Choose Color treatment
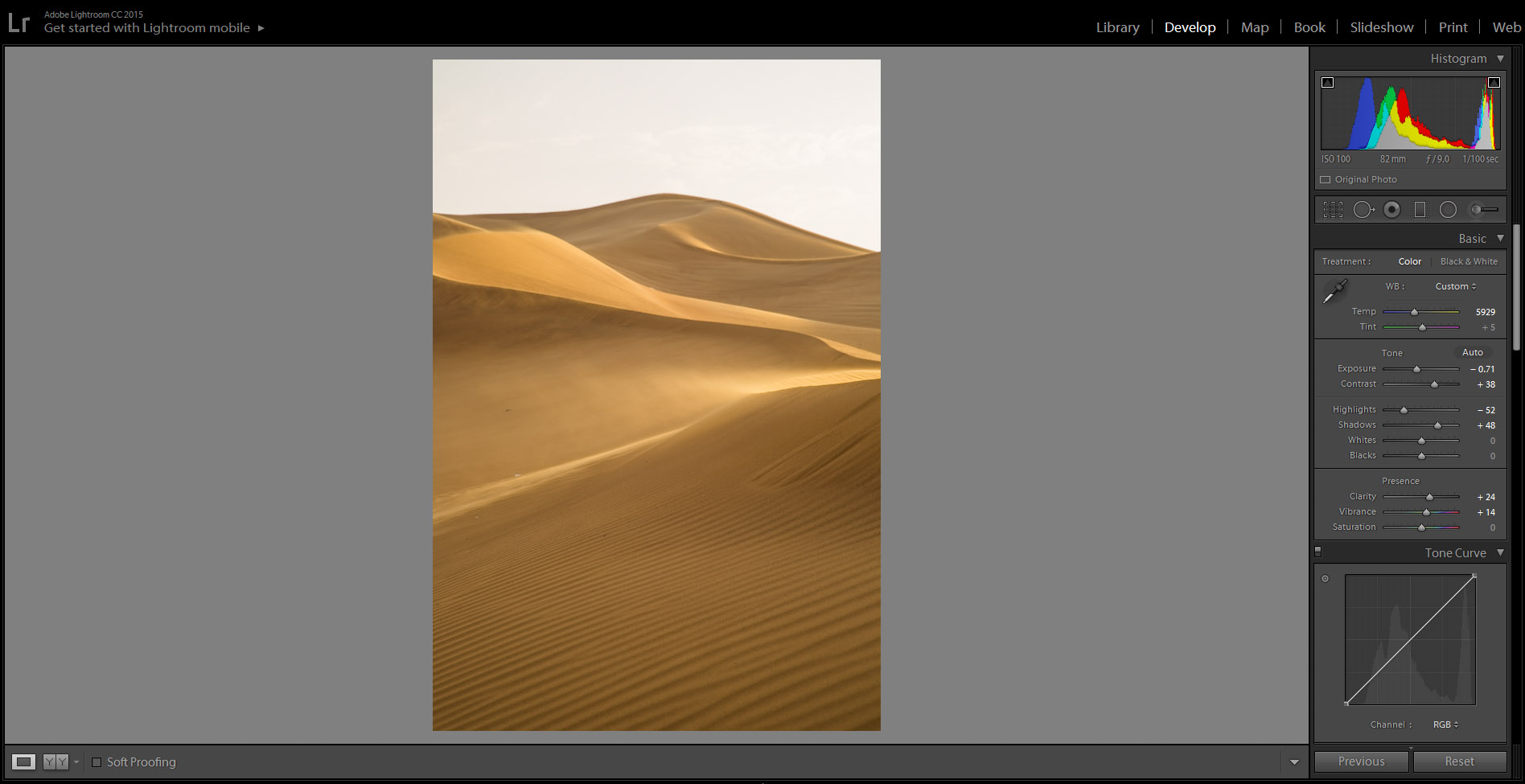1525x784 pixels. click(1410, 261)
